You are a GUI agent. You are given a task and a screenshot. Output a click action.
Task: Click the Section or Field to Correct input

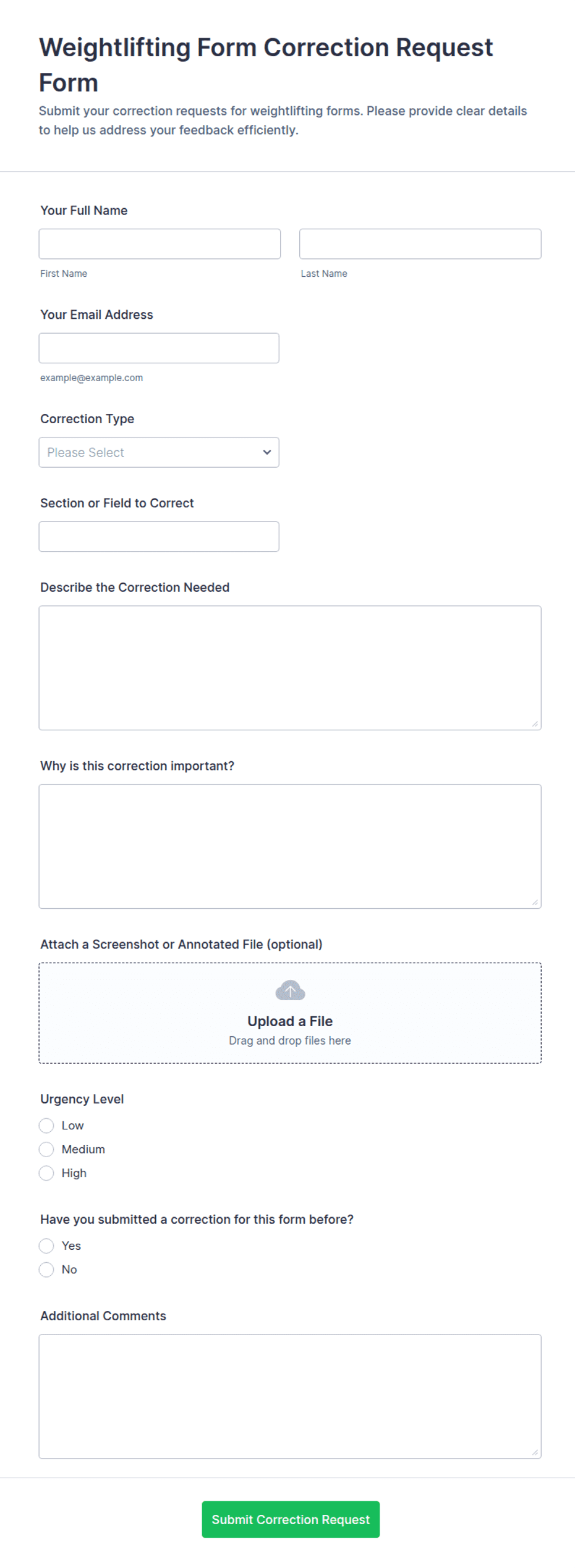pyautogui.click(x=159, y=536)
